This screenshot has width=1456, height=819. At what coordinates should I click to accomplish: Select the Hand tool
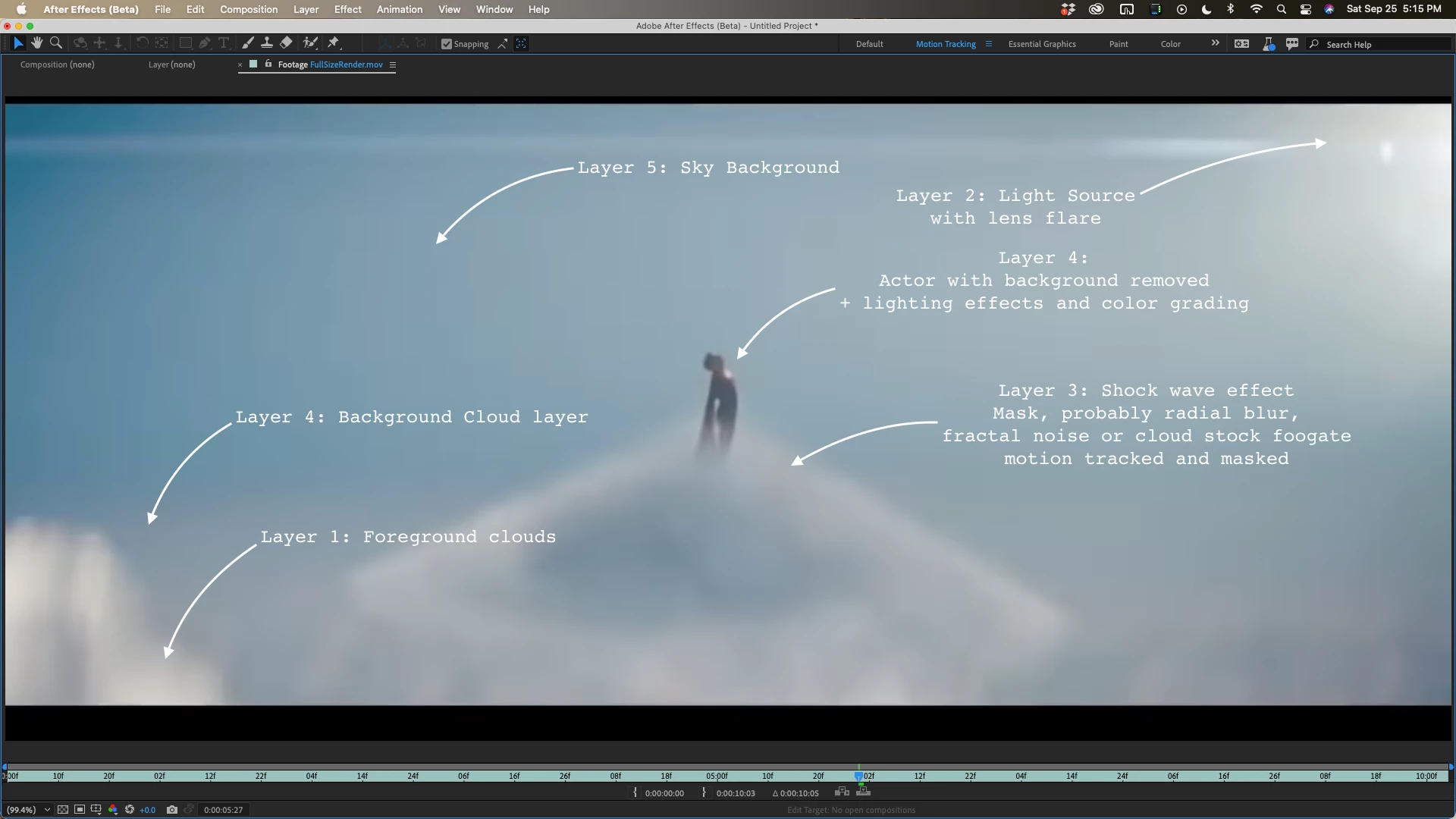tap(36, 43)
